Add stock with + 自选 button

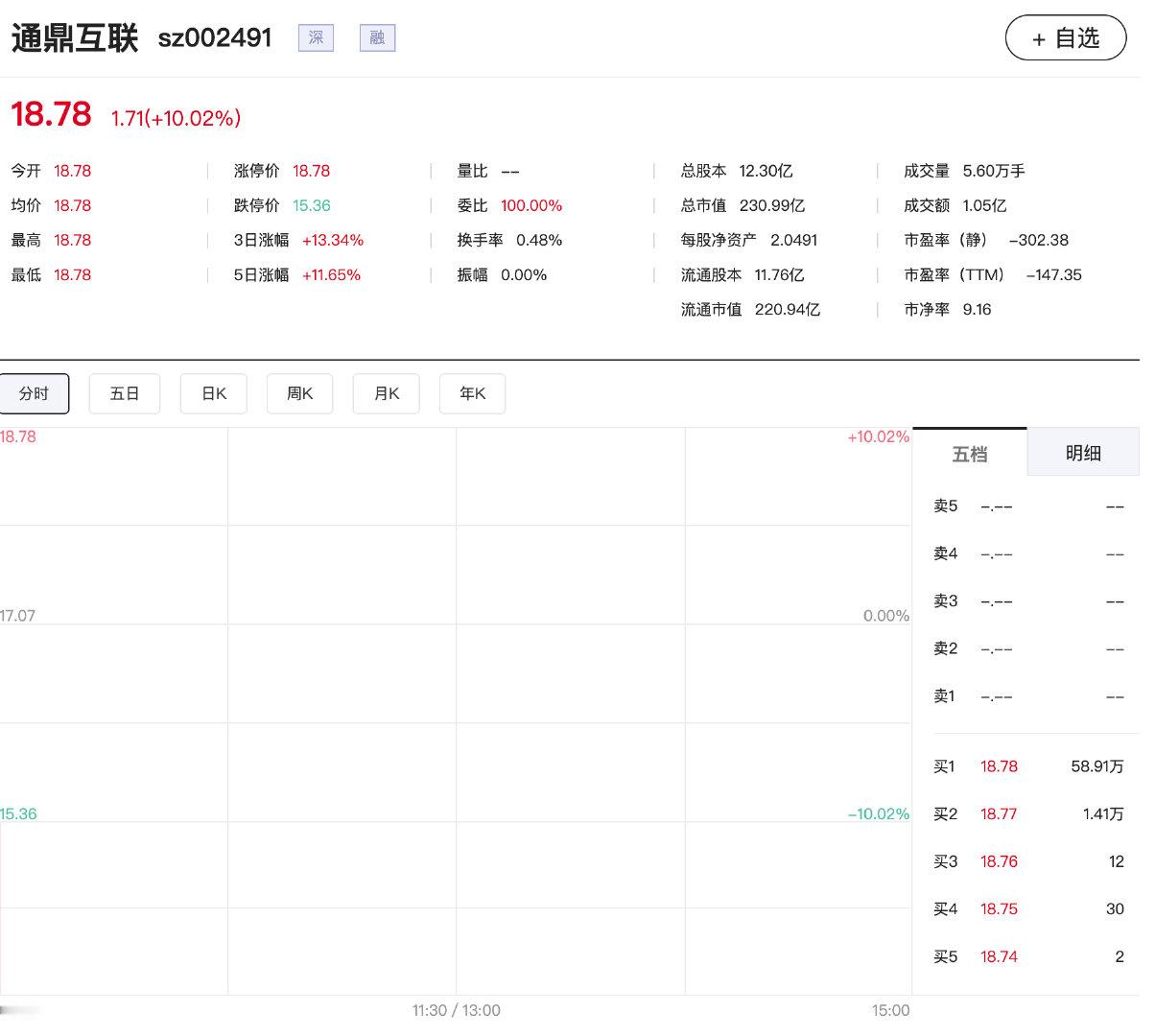pyautogui.click(x=1065, y=38)
